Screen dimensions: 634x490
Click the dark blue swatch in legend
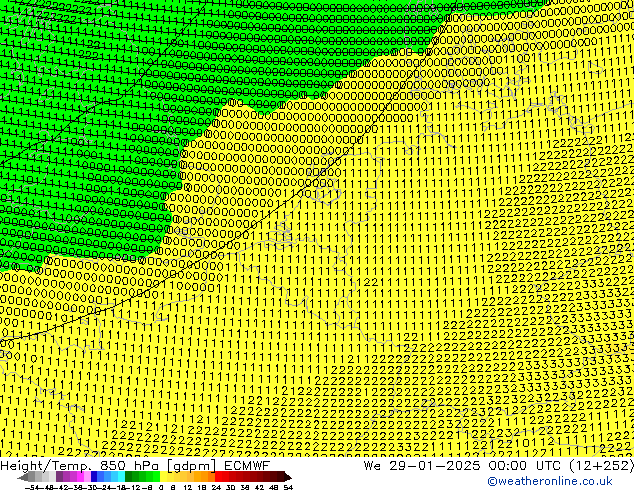(94, 477)
